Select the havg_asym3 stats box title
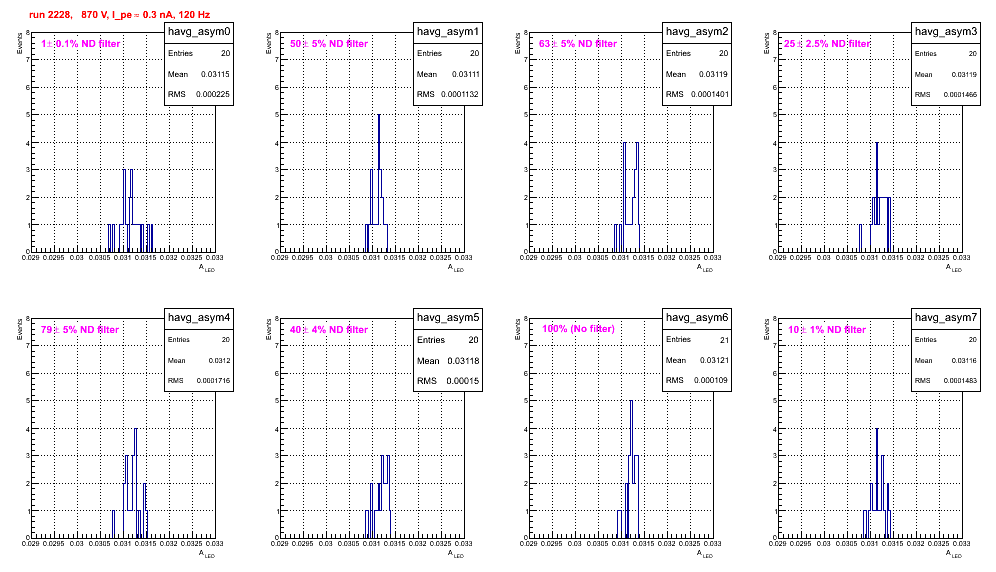This screenshot has height=572, width=996. tap(946, 31)
